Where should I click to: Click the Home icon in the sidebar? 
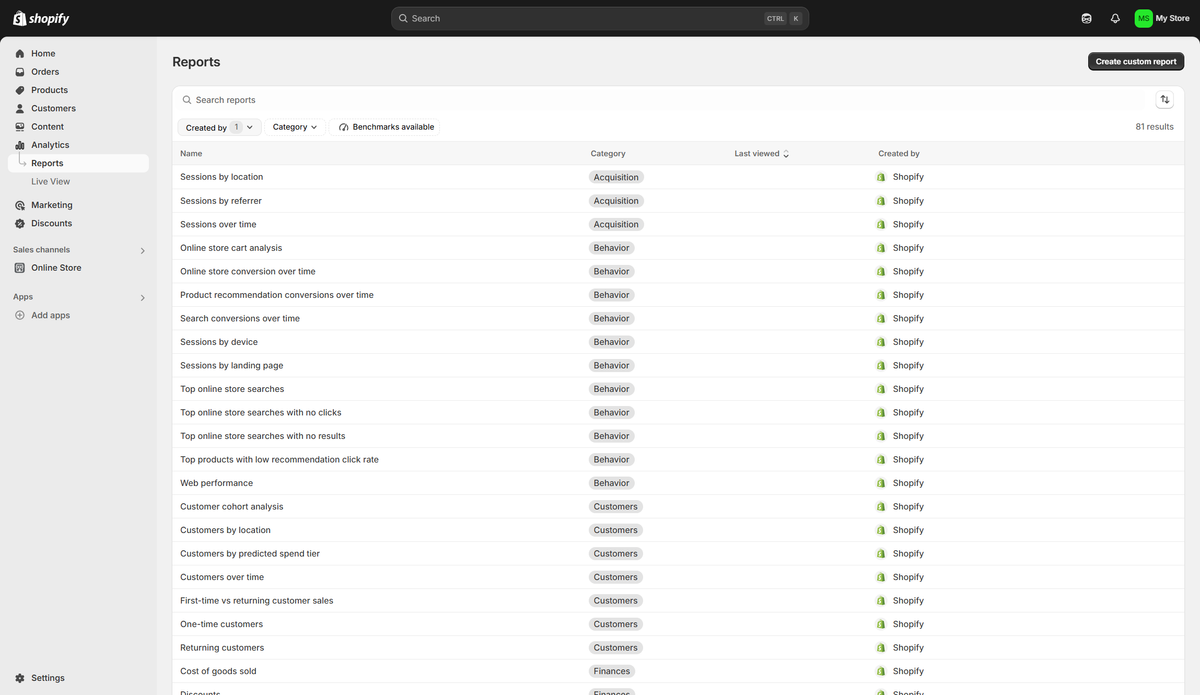tap(20, 54)
